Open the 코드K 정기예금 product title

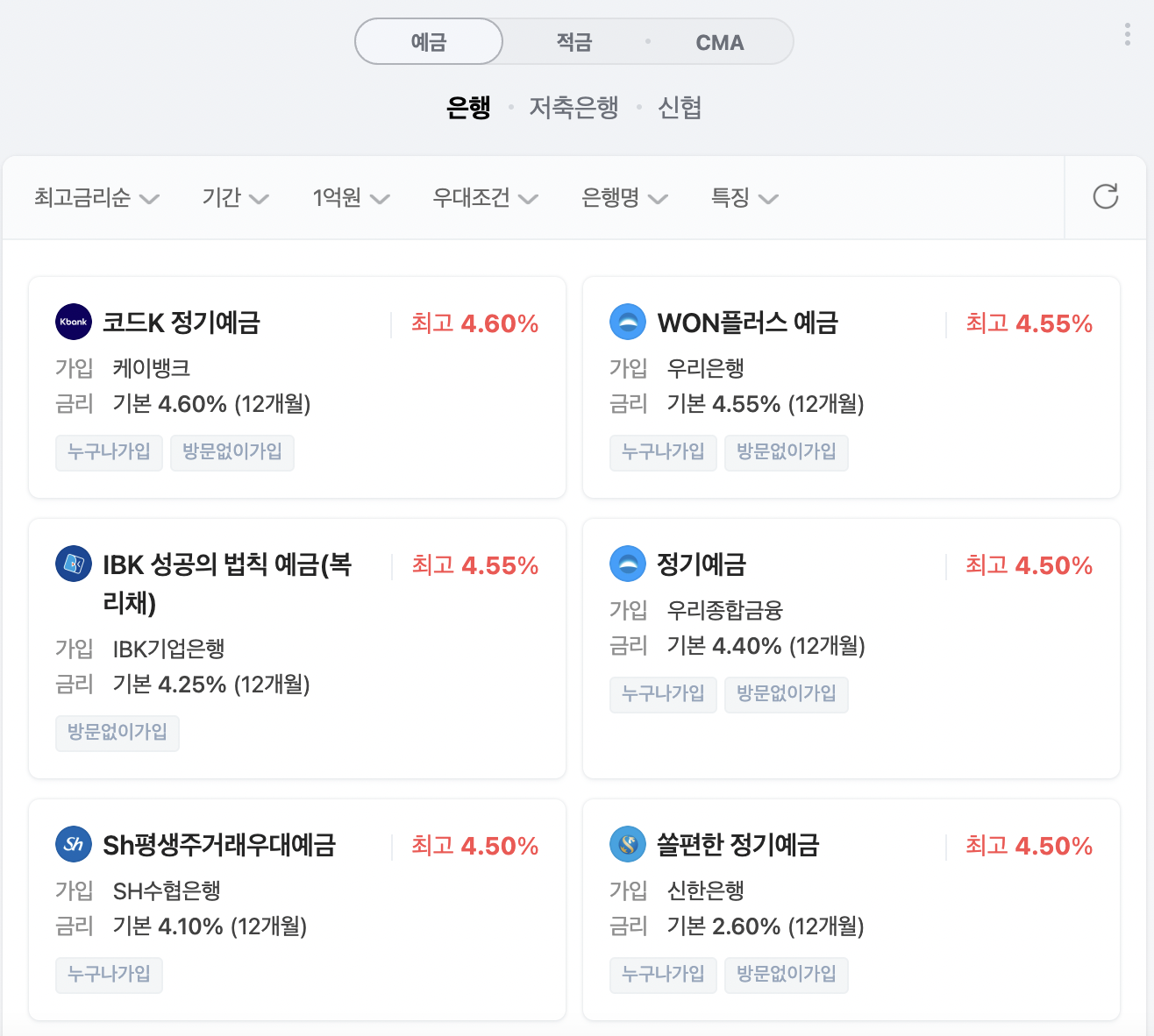[x=182, y=323]
